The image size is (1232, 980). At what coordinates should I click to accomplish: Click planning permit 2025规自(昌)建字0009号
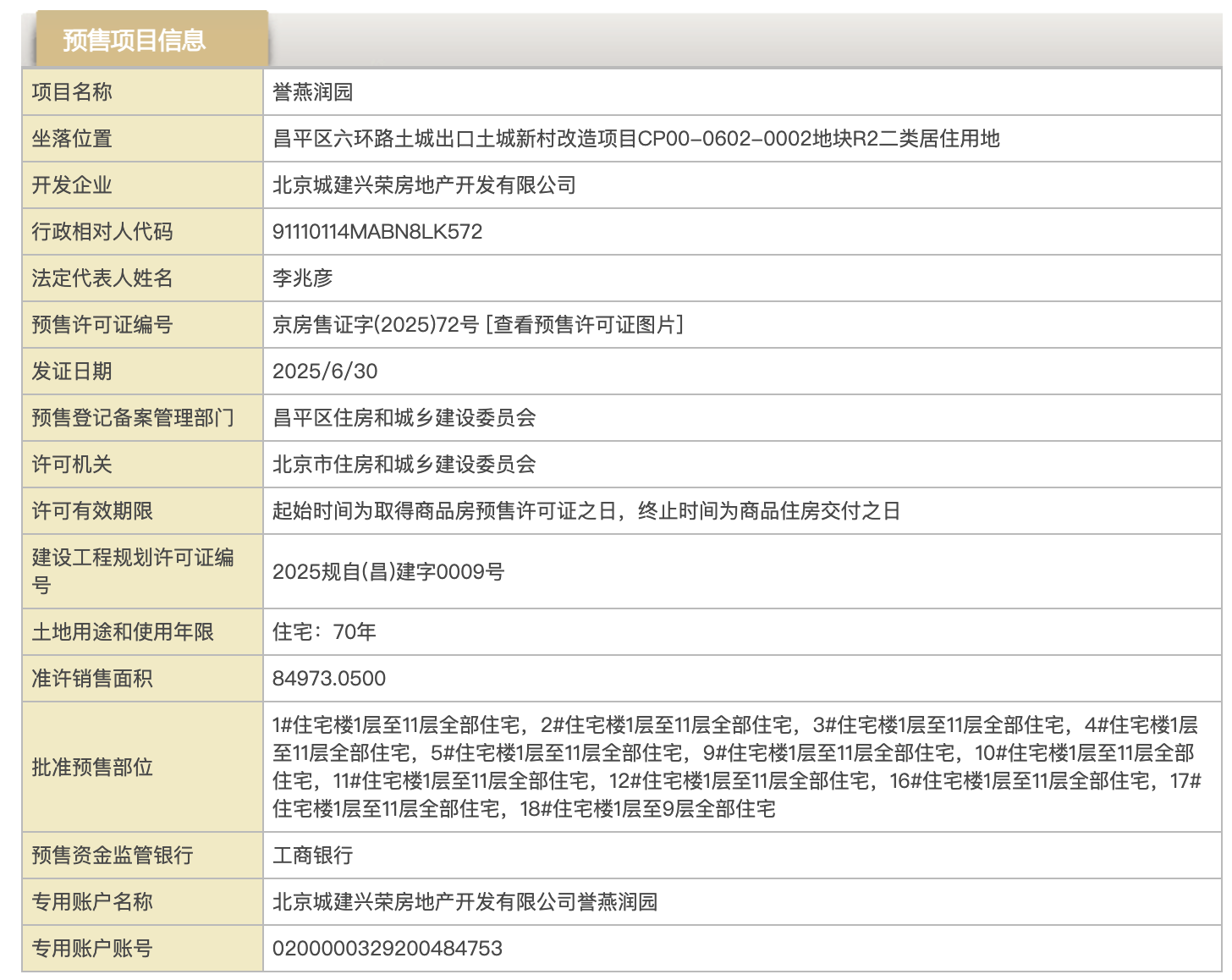point(388,572)
